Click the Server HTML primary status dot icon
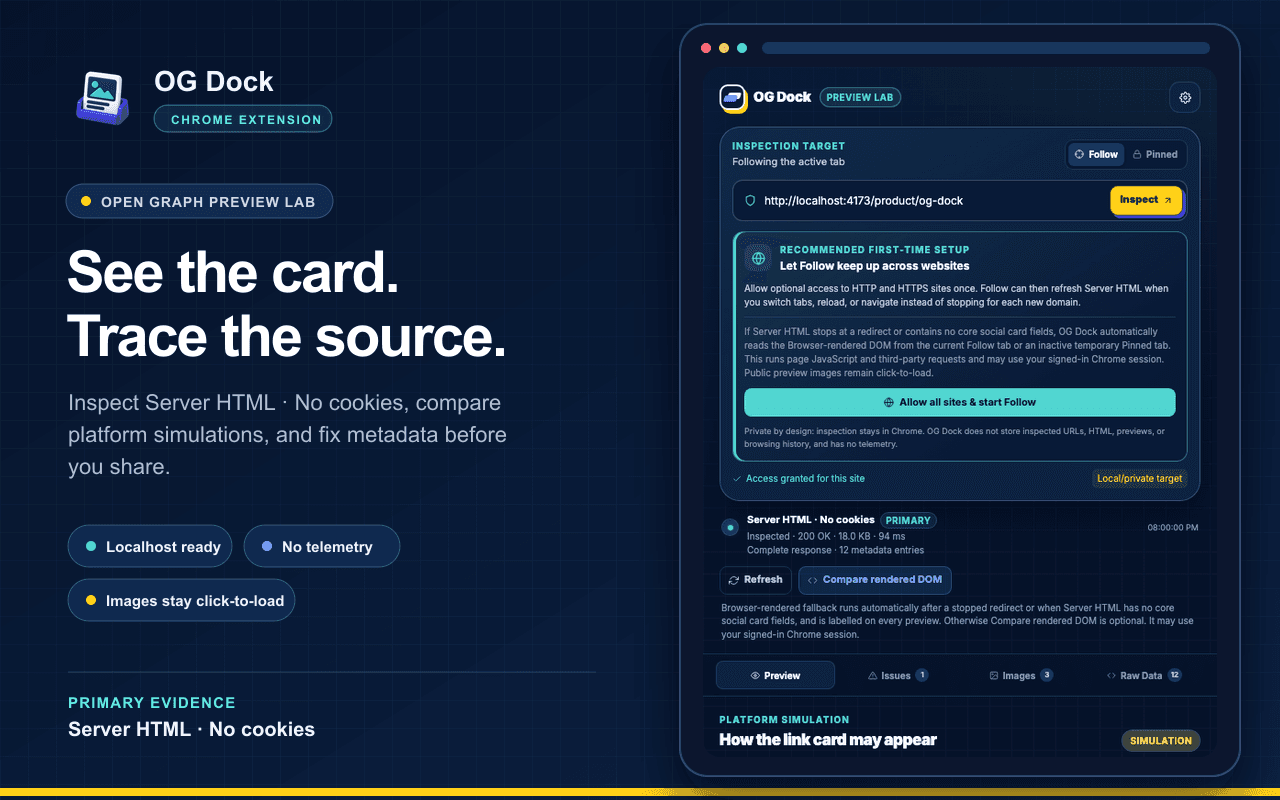Viewport: 1280px width, 800px height. tap(730, 527)
